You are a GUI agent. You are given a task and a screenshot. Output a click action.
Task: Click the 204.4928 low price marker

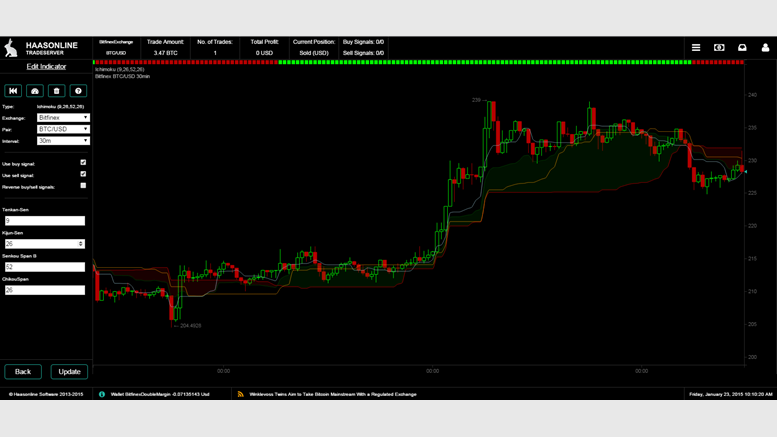click(190, 326)
